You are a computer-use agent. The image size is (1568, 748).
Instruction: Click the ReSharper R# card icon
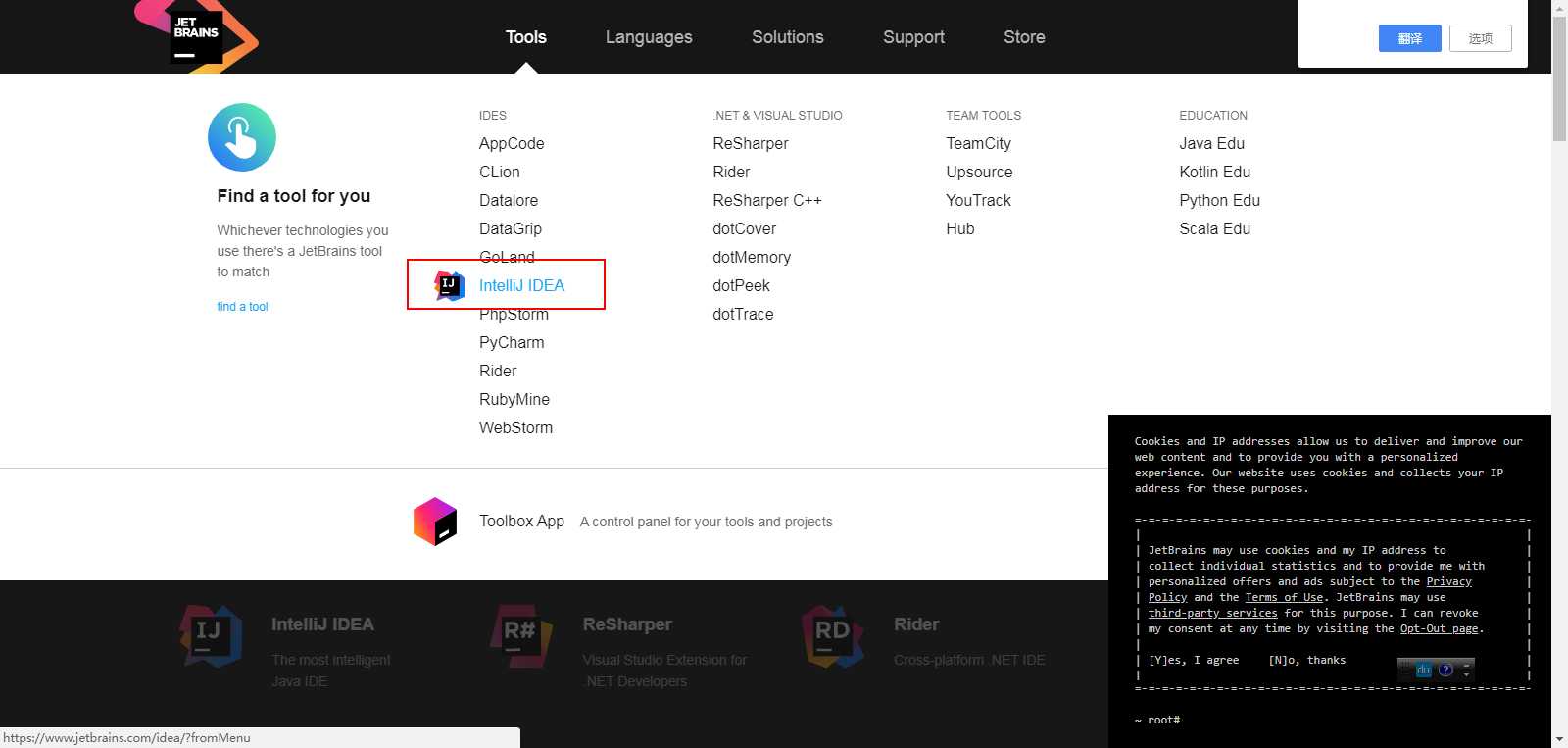click(x=521, y=636)
